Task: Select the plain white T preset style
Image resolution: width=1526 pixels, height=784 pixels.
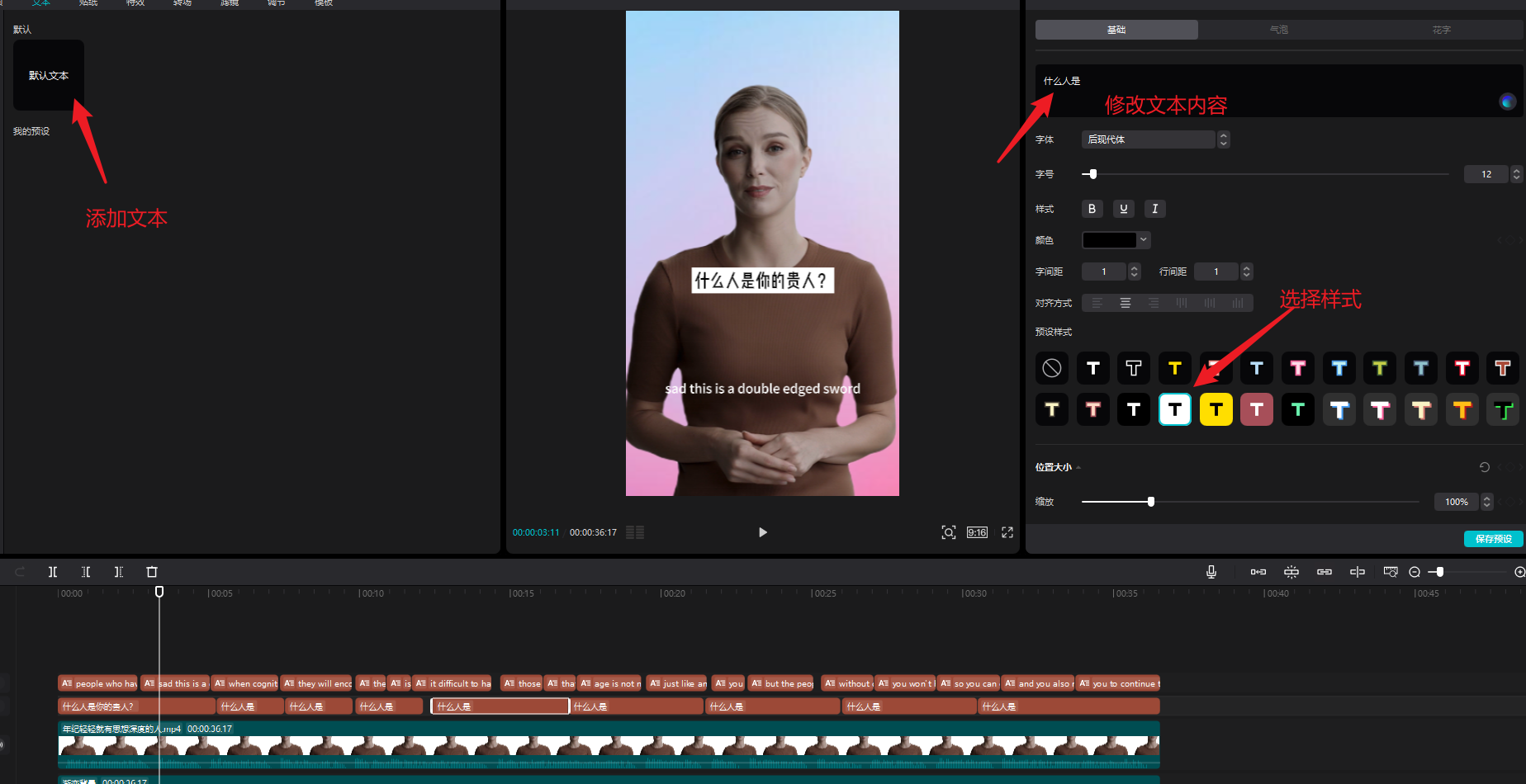Action: click(x=1093, y=368)
